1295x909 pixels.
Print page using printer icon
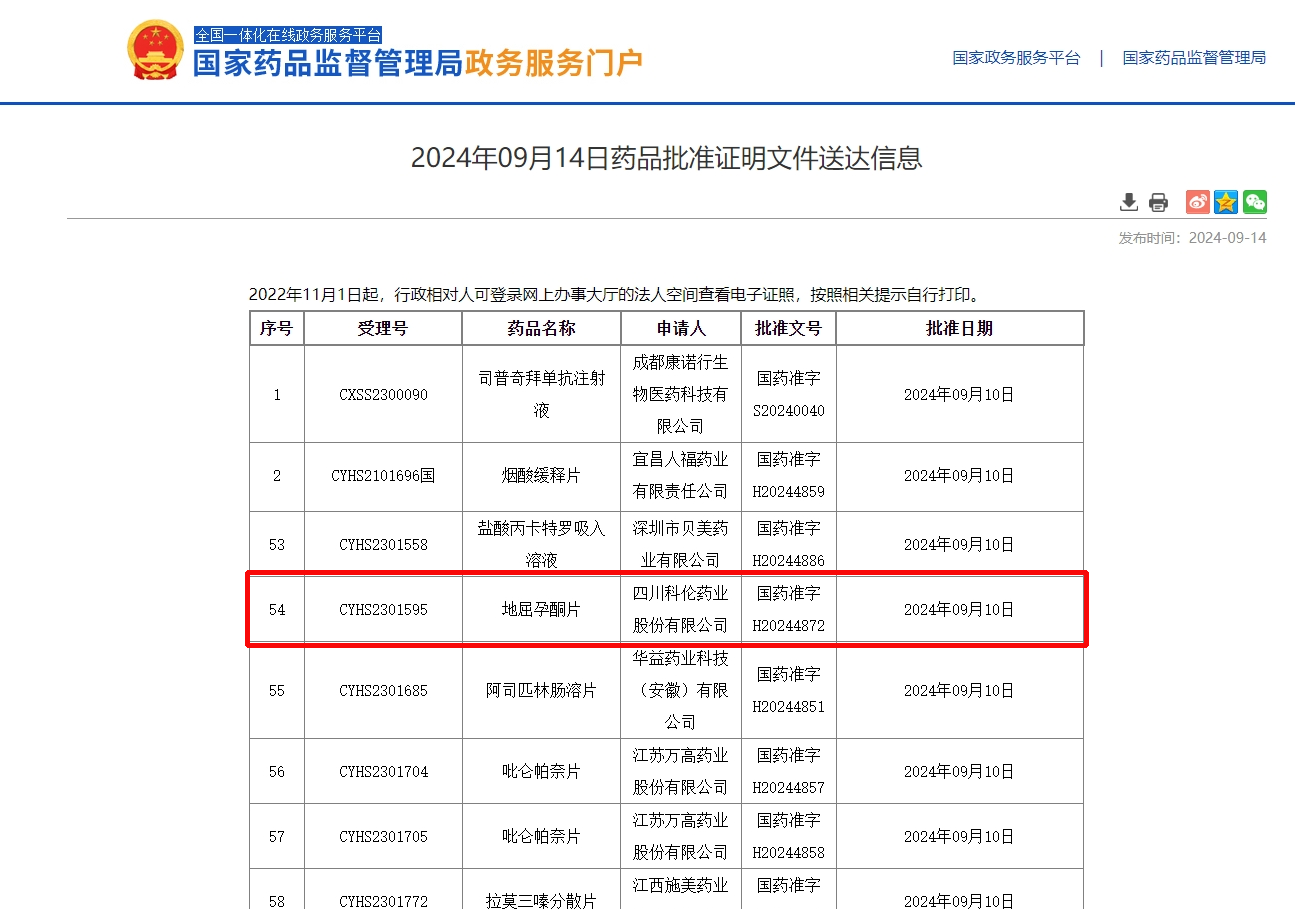click(x=1158, y=202)
